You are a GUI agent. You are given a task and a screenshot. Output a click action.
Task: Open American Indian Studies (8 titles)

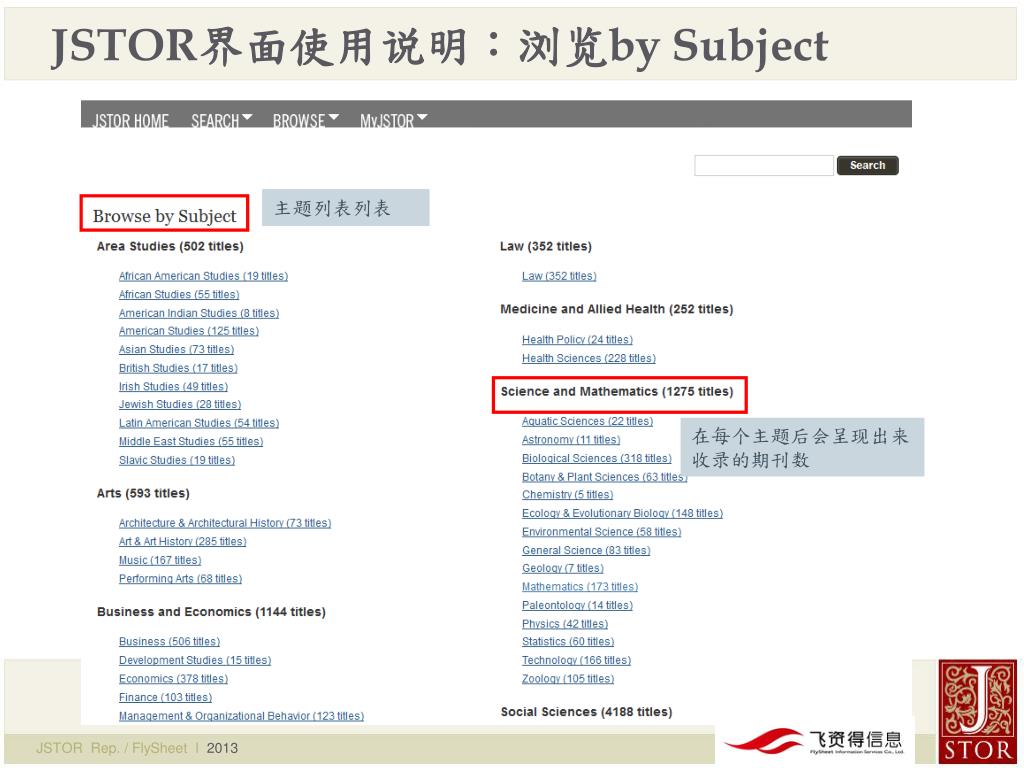[x=199, y=313]
